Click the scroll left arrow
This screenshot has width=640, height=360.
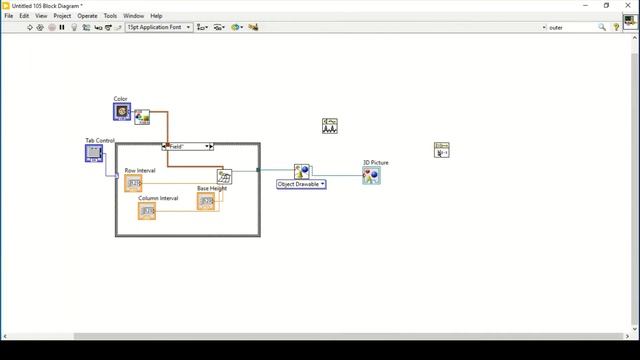click(x=5, y=336)
